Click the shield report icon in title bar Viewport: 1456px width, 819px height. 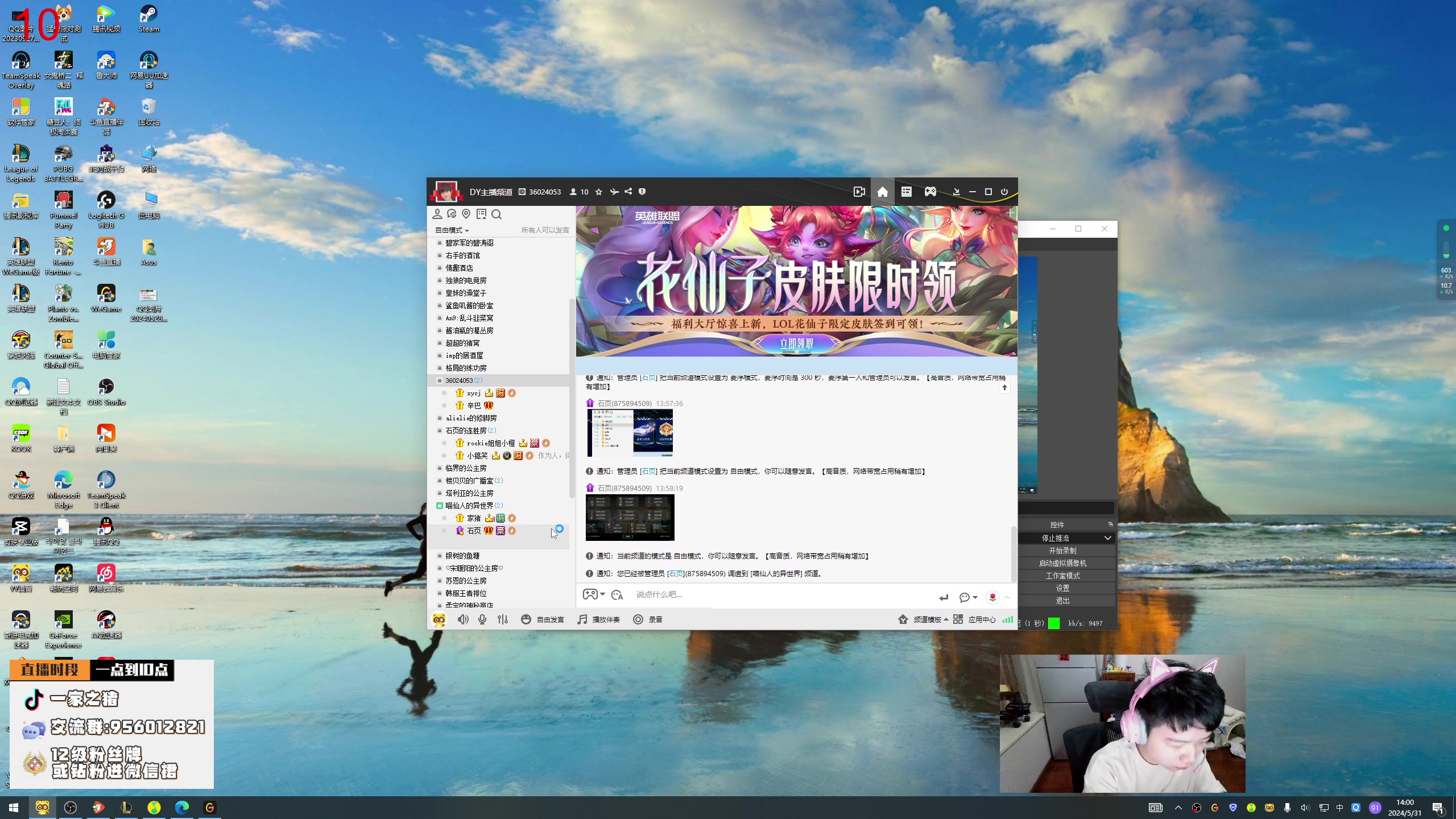click(x=642, y=192)
